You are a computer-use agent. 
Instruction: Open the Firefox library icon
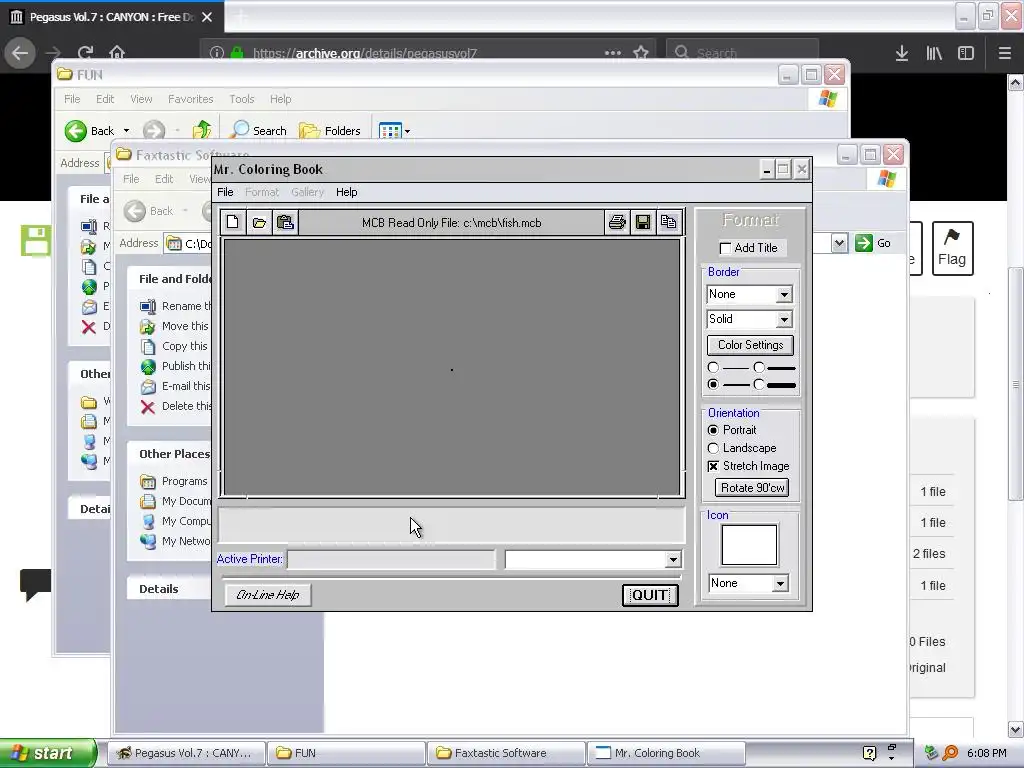934,53
